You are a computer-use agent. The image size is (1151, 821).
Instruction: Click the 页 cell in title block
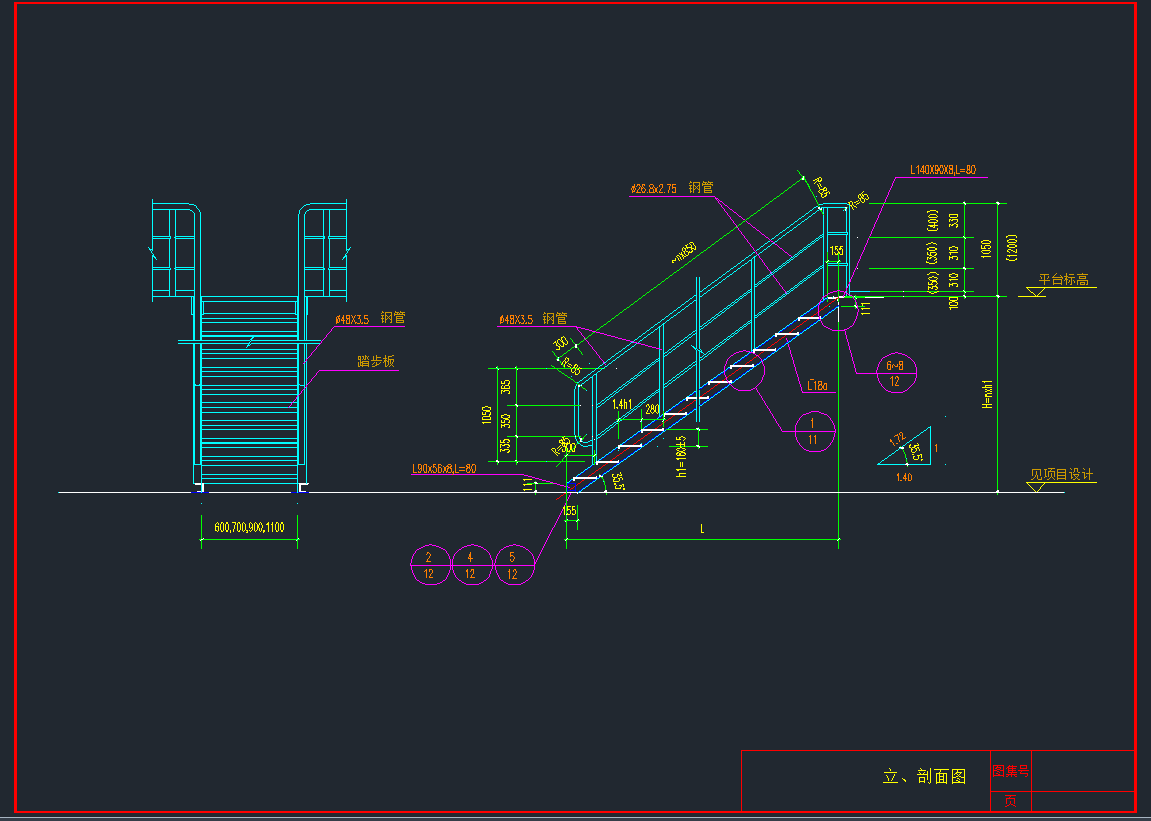1010,801
